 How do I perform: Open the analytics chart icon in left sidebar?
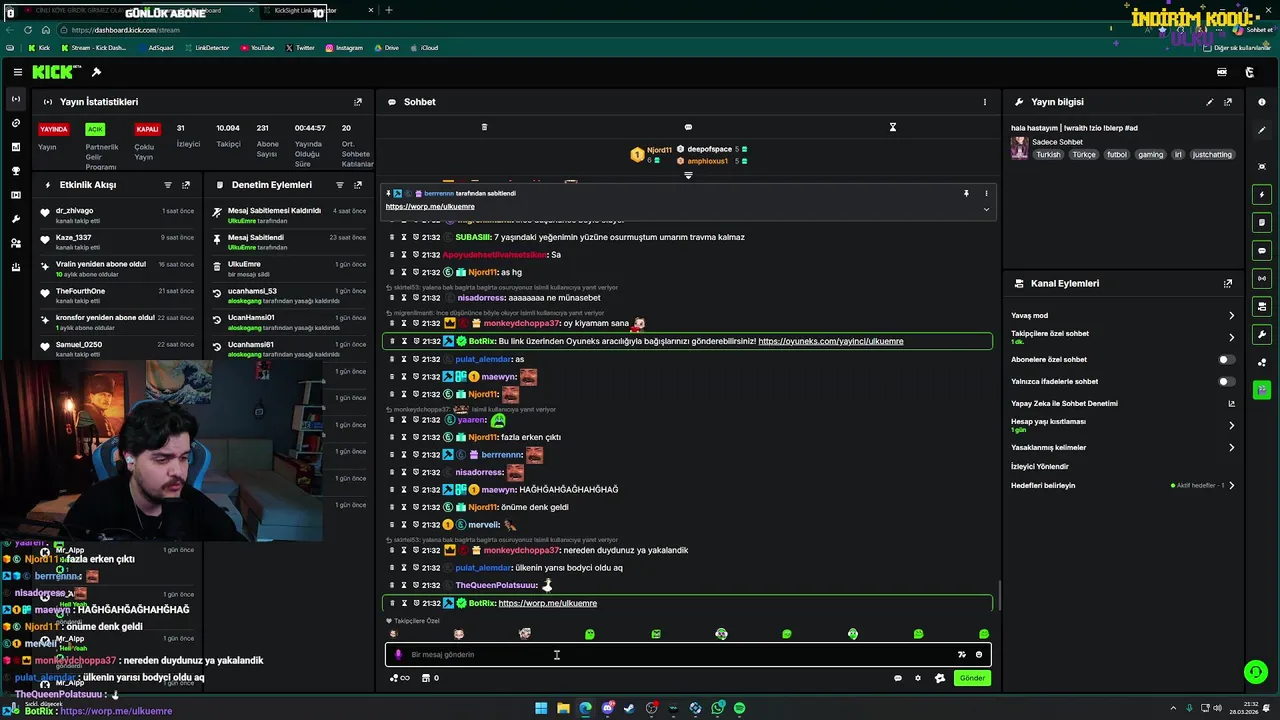[15, 147]
